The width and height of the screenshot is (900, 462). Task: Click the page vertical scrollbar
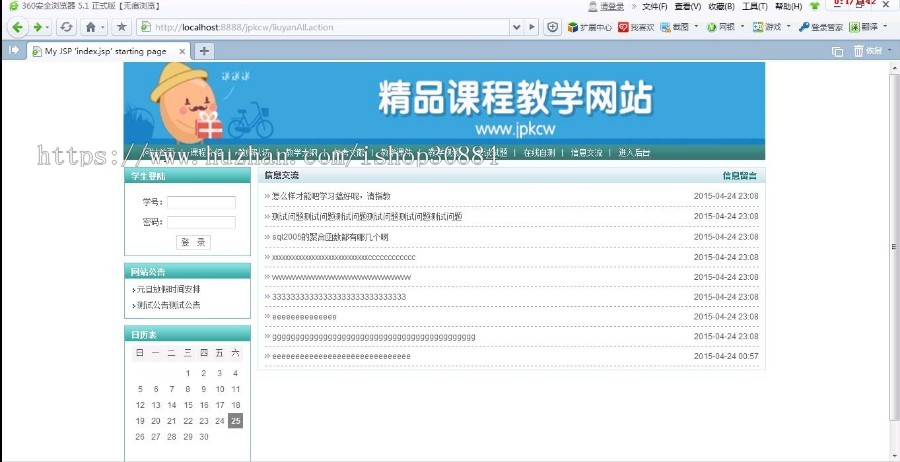coord(894,247)
